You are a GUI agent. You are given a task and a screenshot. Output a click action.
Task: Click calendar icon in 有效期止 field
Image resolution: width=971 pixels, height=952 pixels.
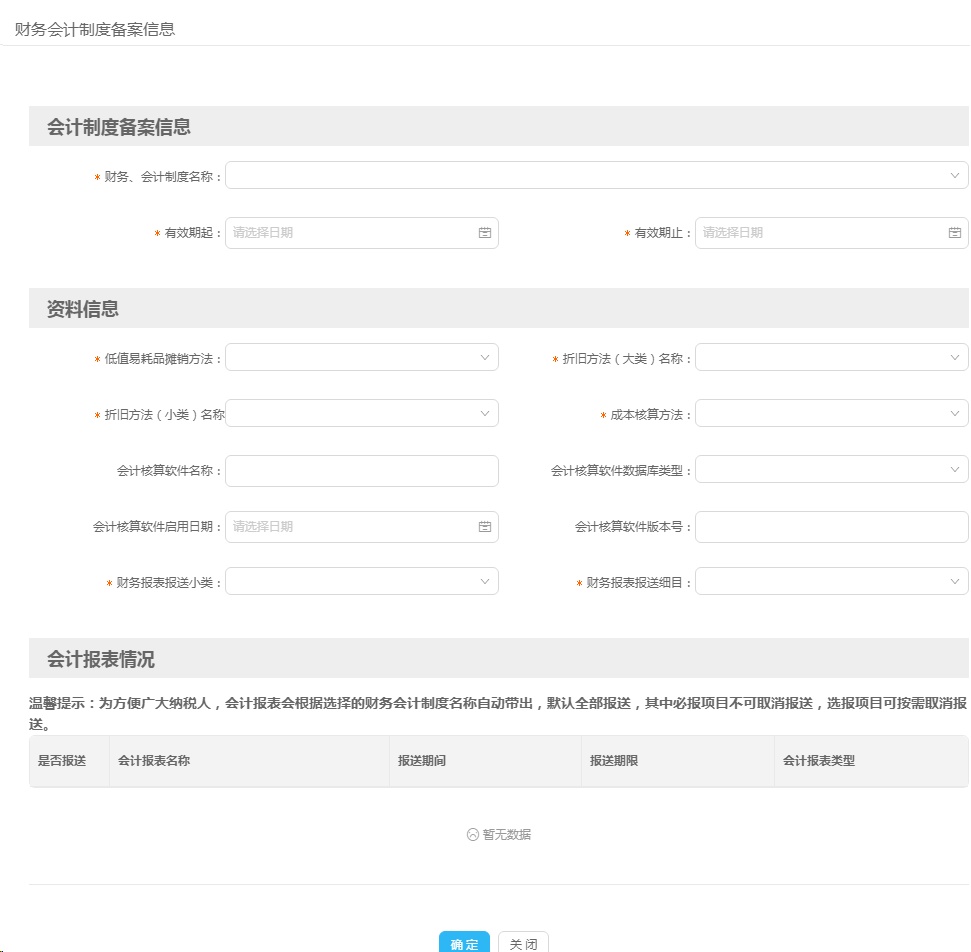[x=954, y=233]
